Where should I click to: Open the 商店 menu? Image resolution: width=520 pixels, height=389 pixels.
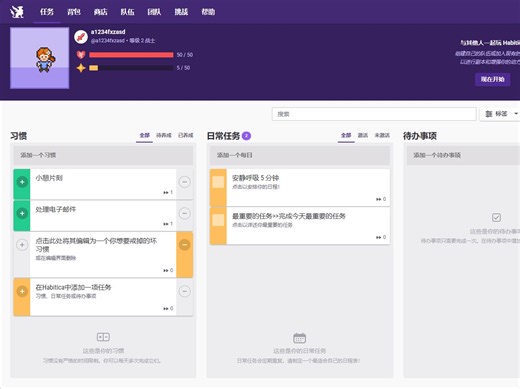coord(100,12)
